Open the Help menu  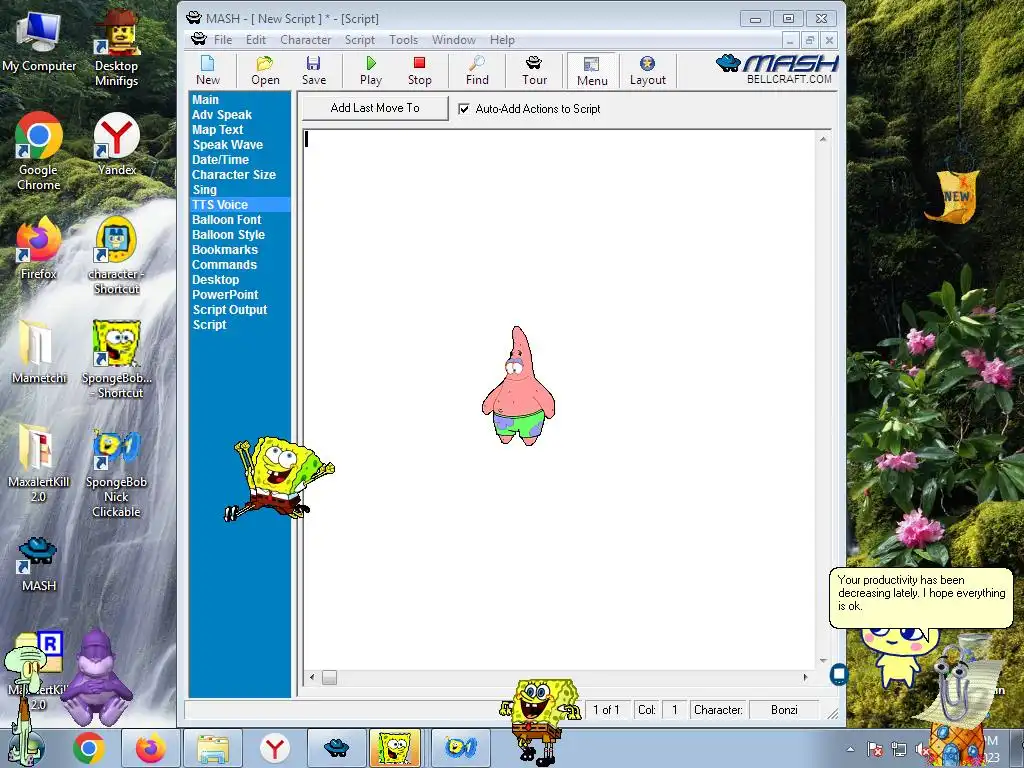502,40
